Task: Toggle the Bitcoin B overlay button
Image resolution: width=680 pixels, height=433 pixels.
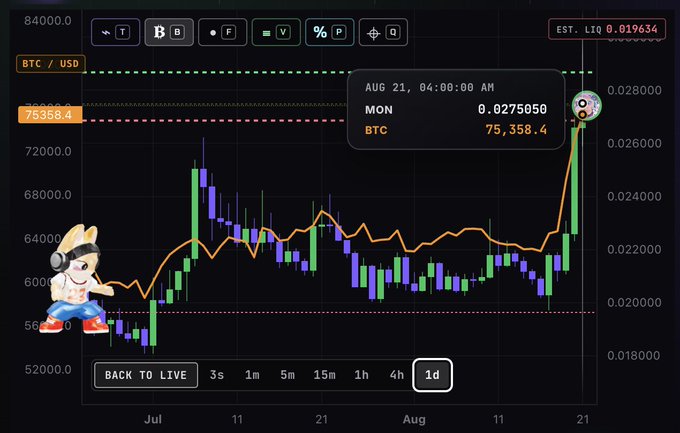Action: pos(169,32)
